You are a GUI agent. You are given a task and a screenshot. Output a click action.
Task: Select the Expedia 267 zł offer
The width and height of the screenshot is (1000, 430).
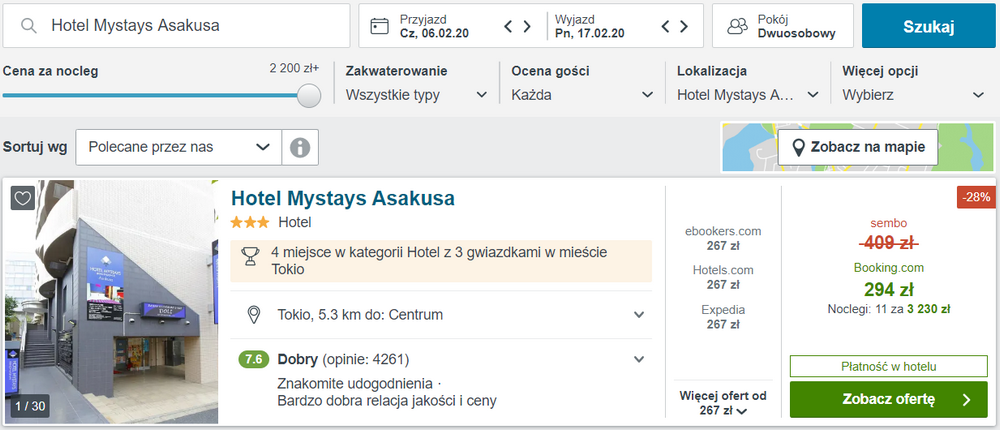[x=723, y=316]
